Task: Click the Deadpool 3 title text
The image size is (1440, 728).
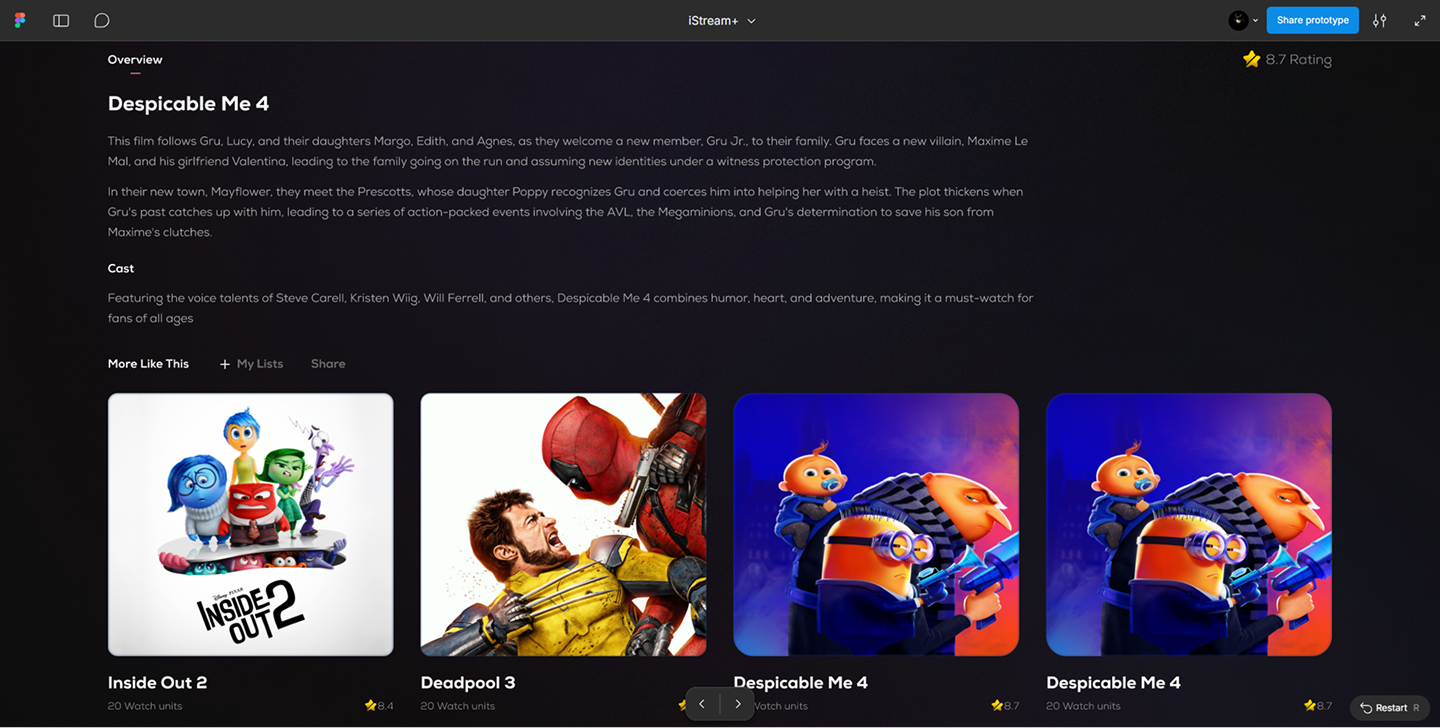Action: [468, 683]
